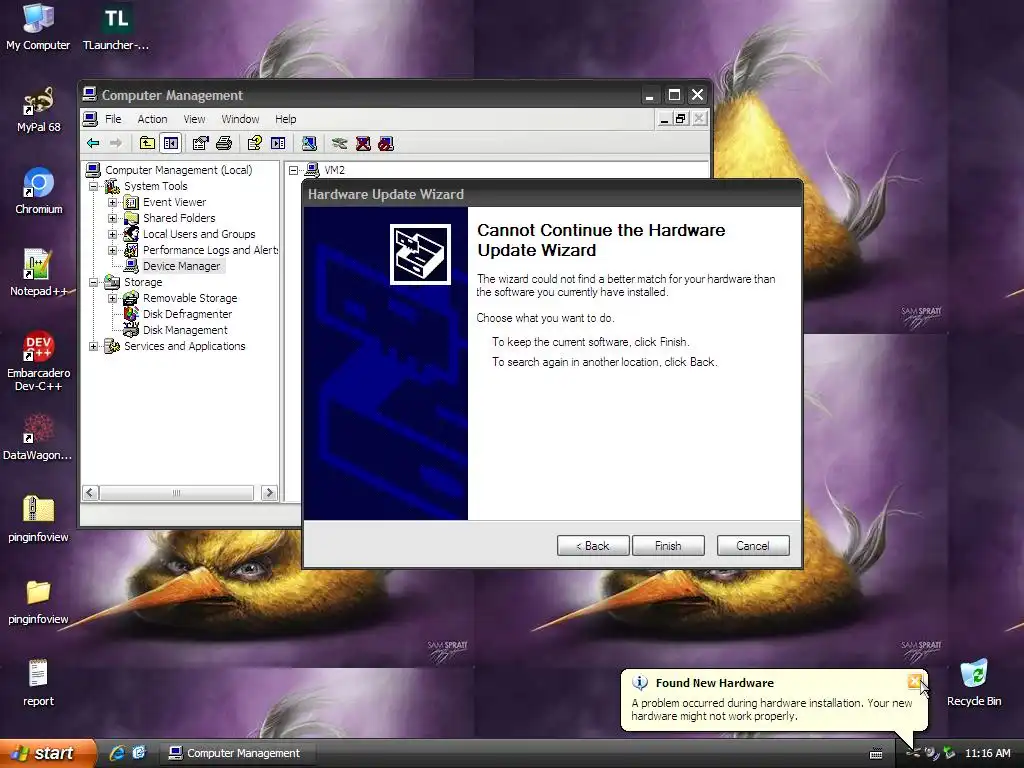Click the Disable device toolbar icon
1024x768 pixels.
387,143
